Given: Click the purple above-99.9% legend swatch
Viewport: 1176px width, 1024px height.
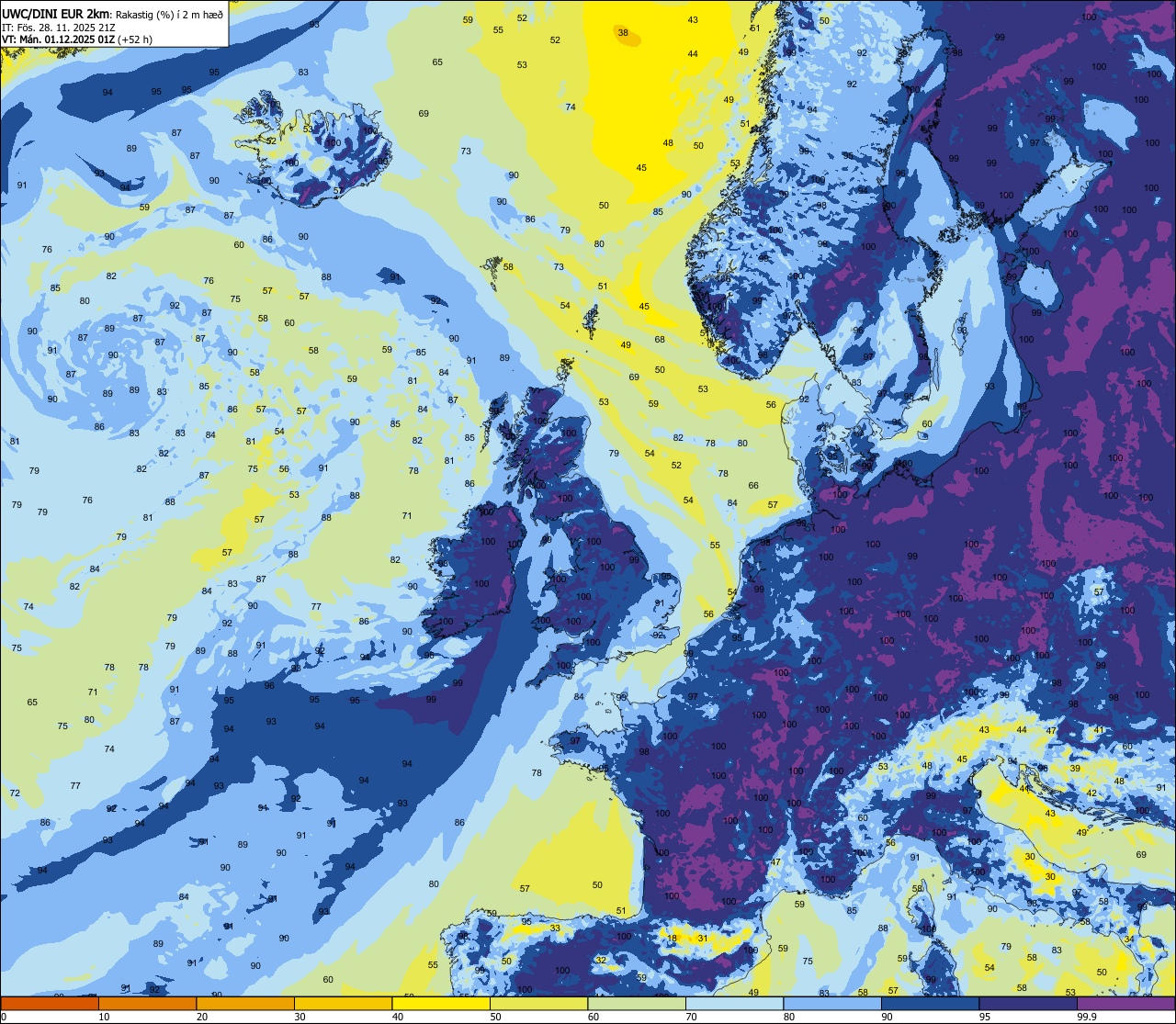Looking at the screenshot, I should pyautogui.click(x=1126, y=1003).
